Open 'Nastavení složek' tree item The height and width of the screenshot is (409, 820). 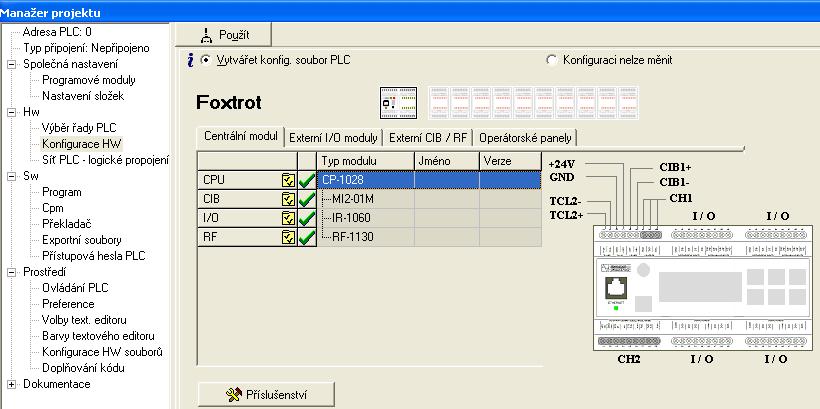[83, 96]
